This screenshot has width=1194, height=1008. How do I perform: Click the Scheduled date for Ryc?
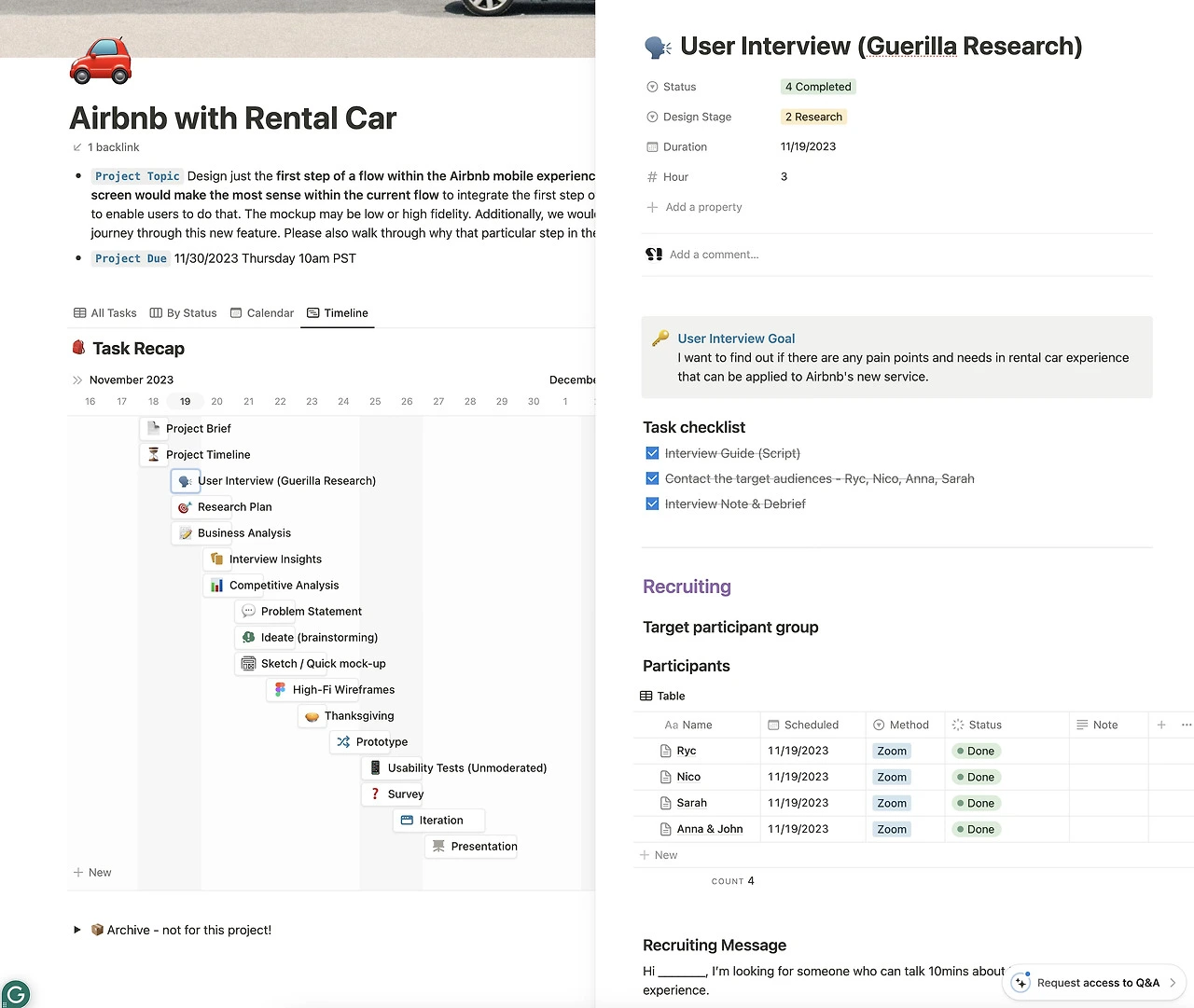coord(798,751)
